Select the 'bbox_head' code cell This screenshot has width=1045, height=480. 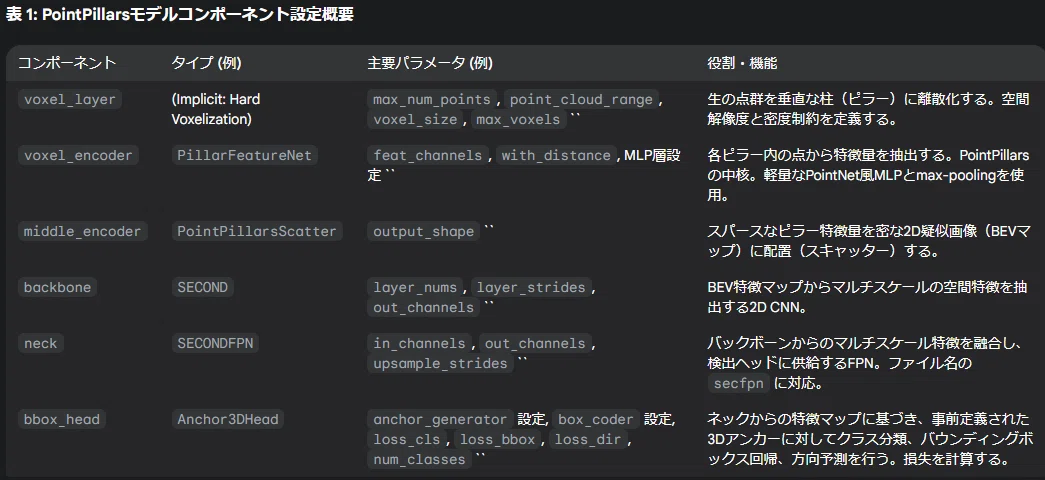pyautogui.click(x=61, y=419)
